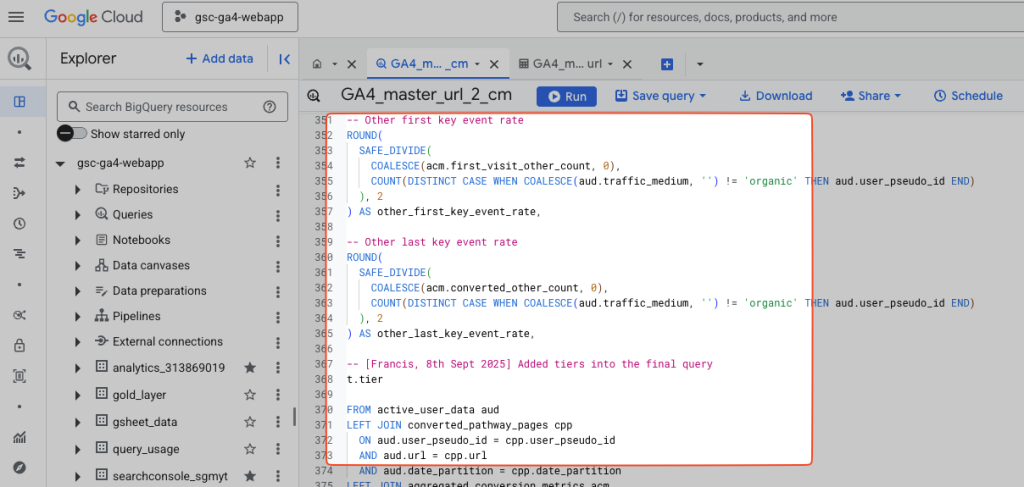This screenshot has width=1024, height=487.
Task: Expand the Repositories node
Action: [78, 189]
